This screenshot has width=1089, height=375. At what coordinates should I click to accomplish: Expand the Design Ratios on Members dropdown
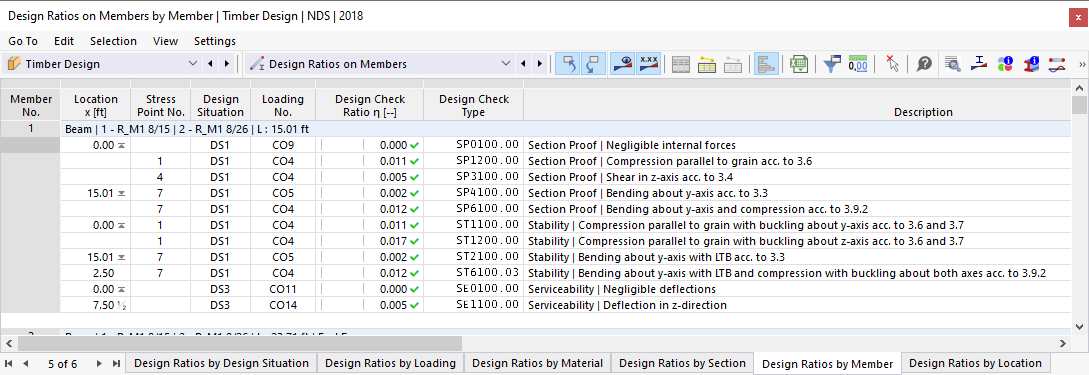[x=506, y=64]
